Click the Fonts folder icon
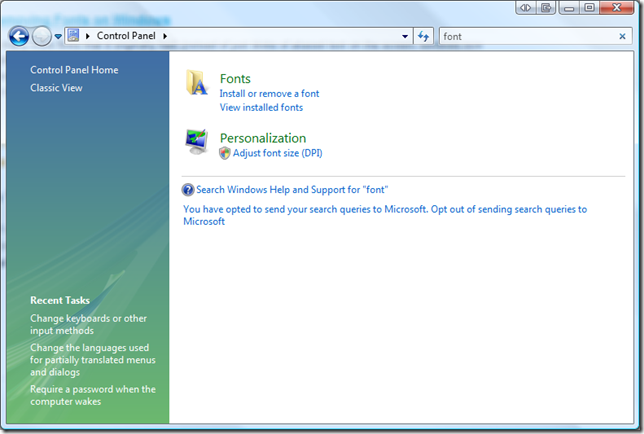This screenshot has height=434, width=644. pyautogui.click(x=196, y=83)
